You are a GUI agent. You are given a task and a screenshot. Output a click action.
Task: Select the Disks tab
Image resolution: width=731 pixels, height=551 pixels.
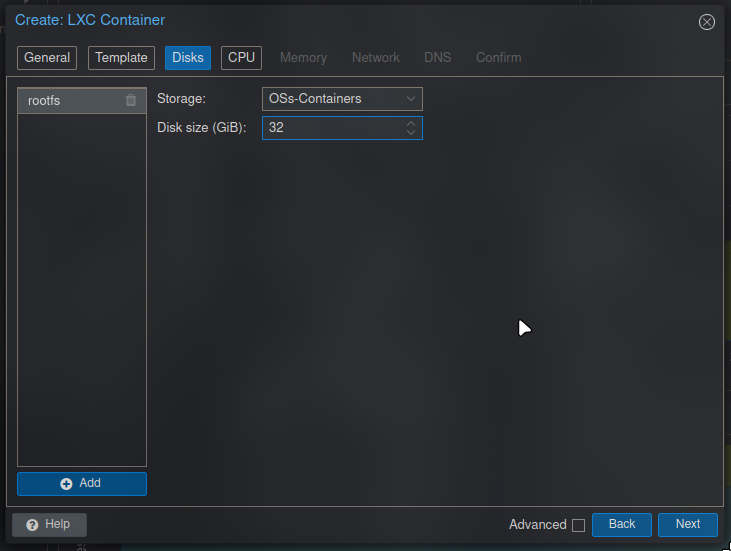tap(188, 58)
